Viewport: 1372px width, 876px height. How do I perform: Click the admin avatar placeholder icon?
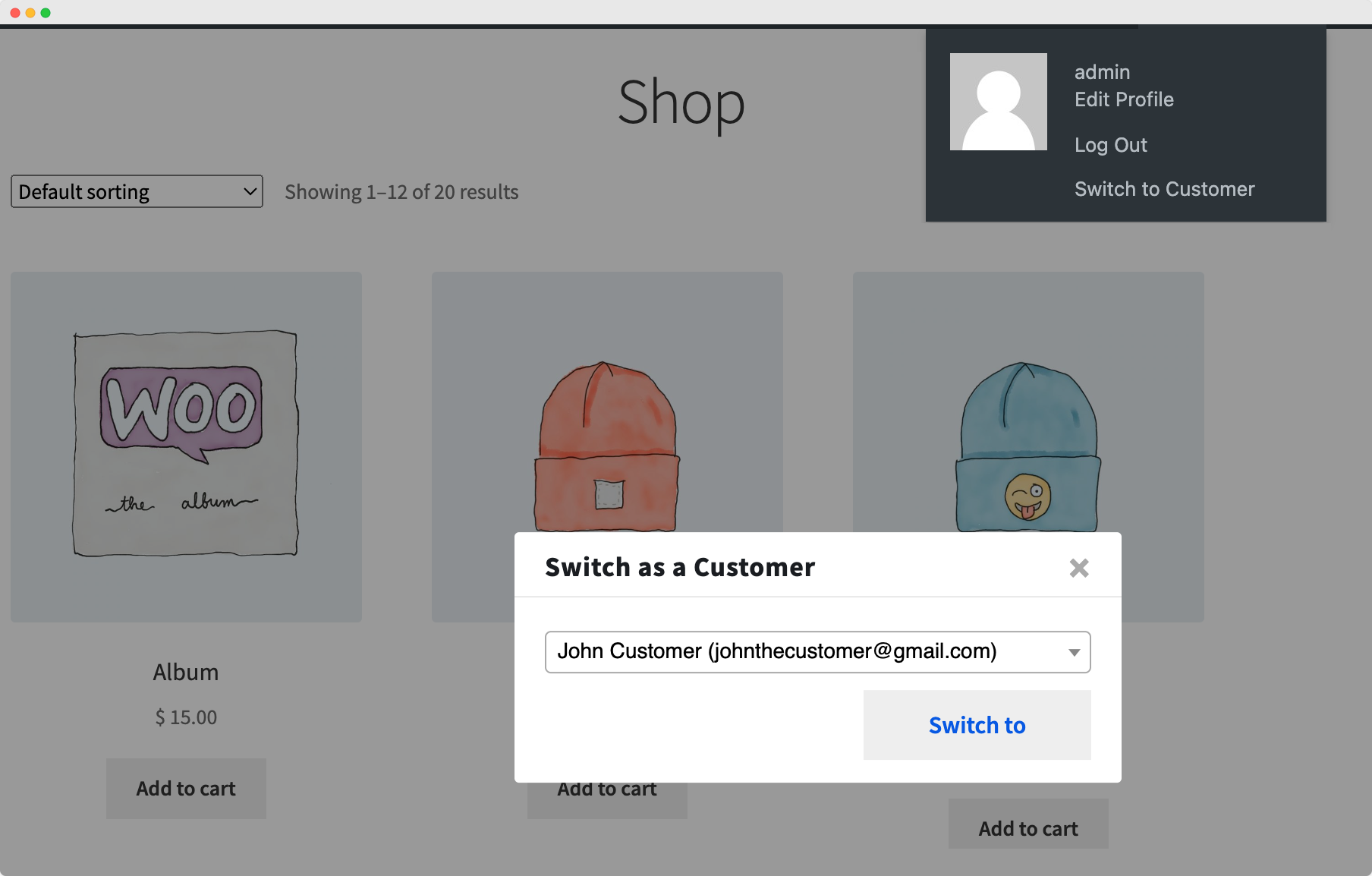(998, 102)
